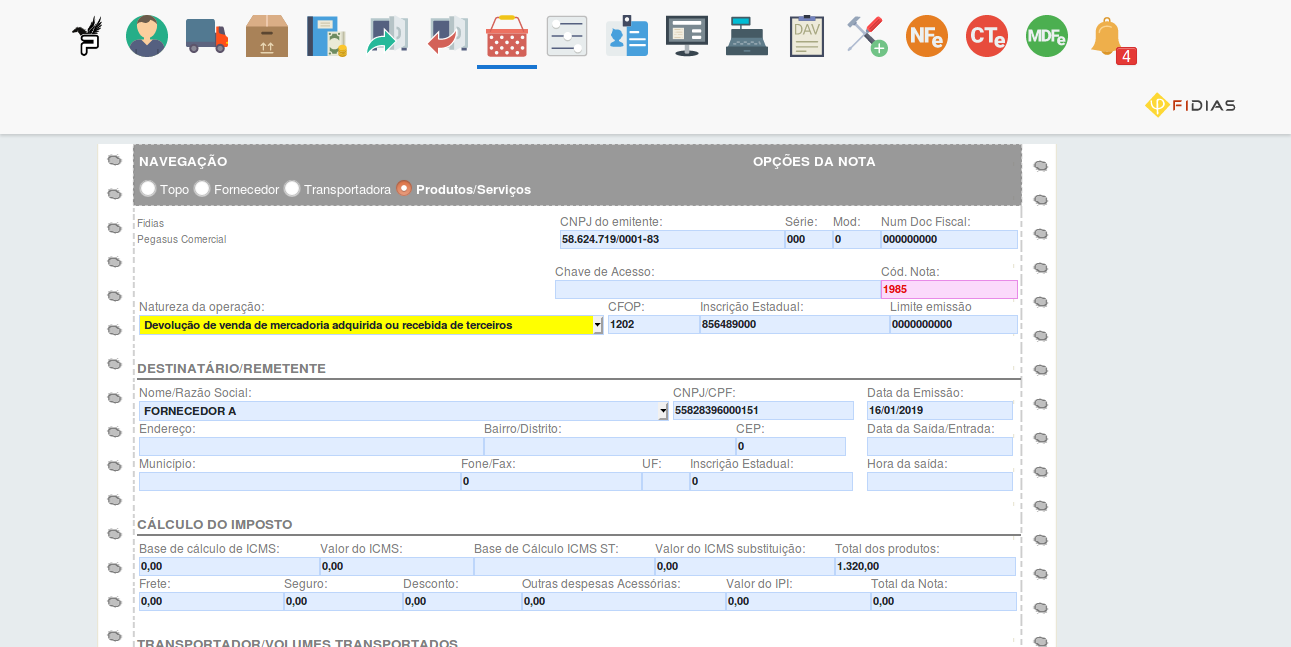The image size is (1291, 647).
Task: Open the orange NFe icon
Action: tap(927, 36)
